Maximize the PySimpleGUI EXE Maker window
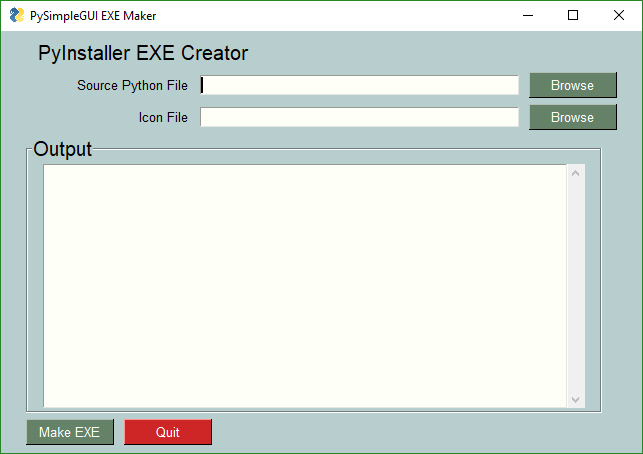This screenshot has width=643, height=454. coord(573,16)
